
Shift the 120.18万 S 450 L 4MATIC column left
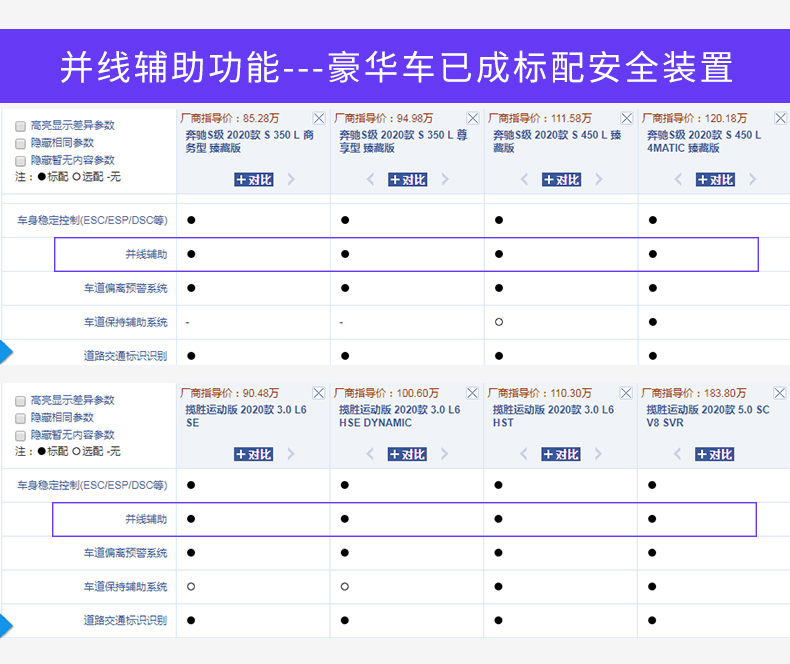pyautogui.click(x=677, y=180)
